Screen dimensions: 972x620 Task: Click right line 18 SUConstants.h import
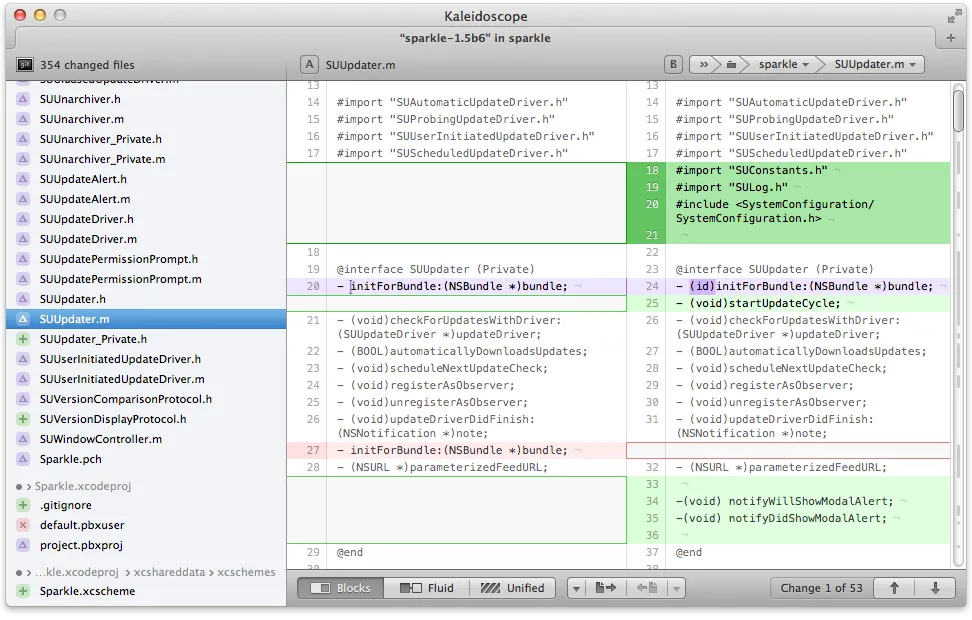coord(751,170)
